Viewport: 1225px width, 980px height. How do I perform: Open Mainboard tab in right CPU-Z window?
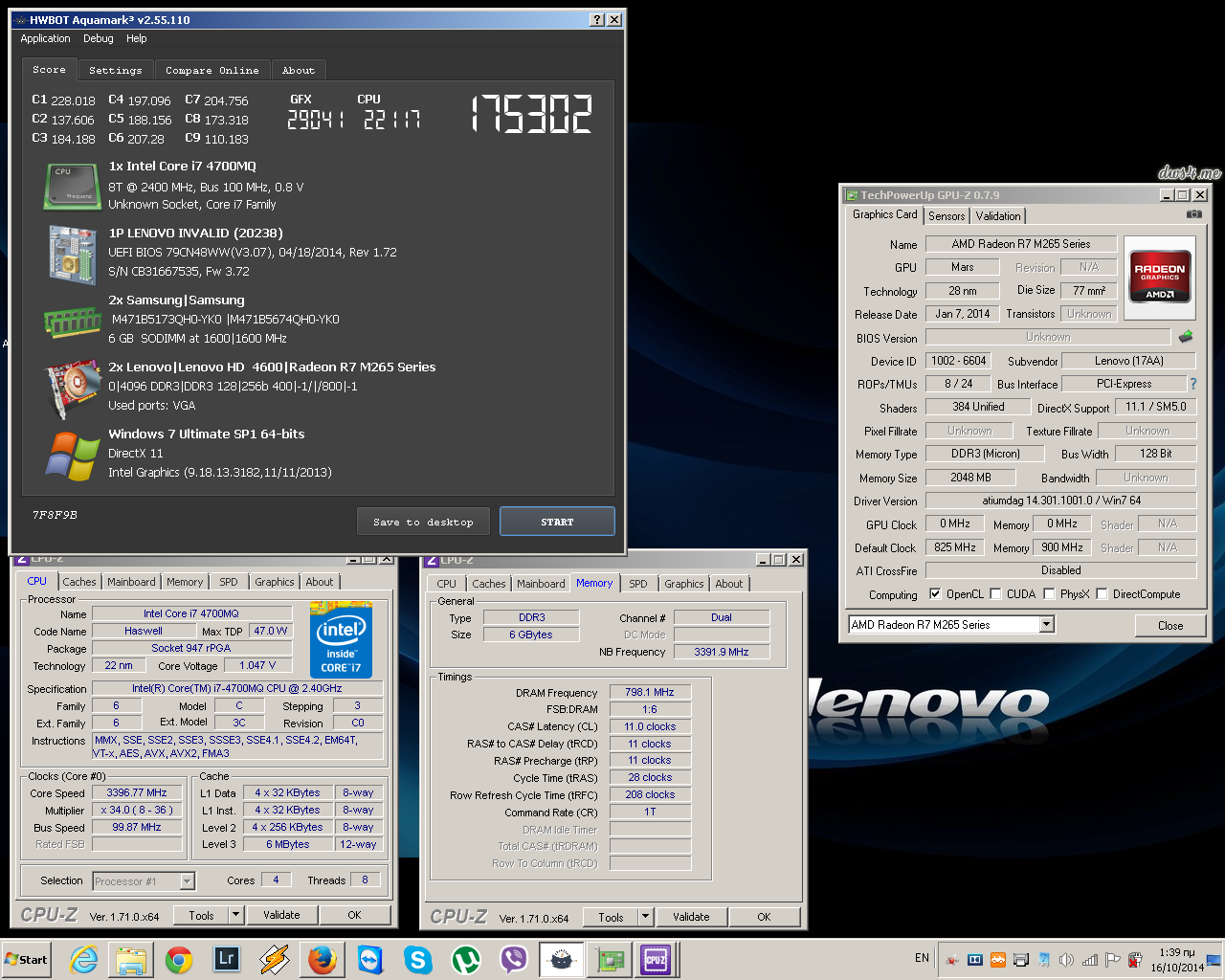pos(541,584)
